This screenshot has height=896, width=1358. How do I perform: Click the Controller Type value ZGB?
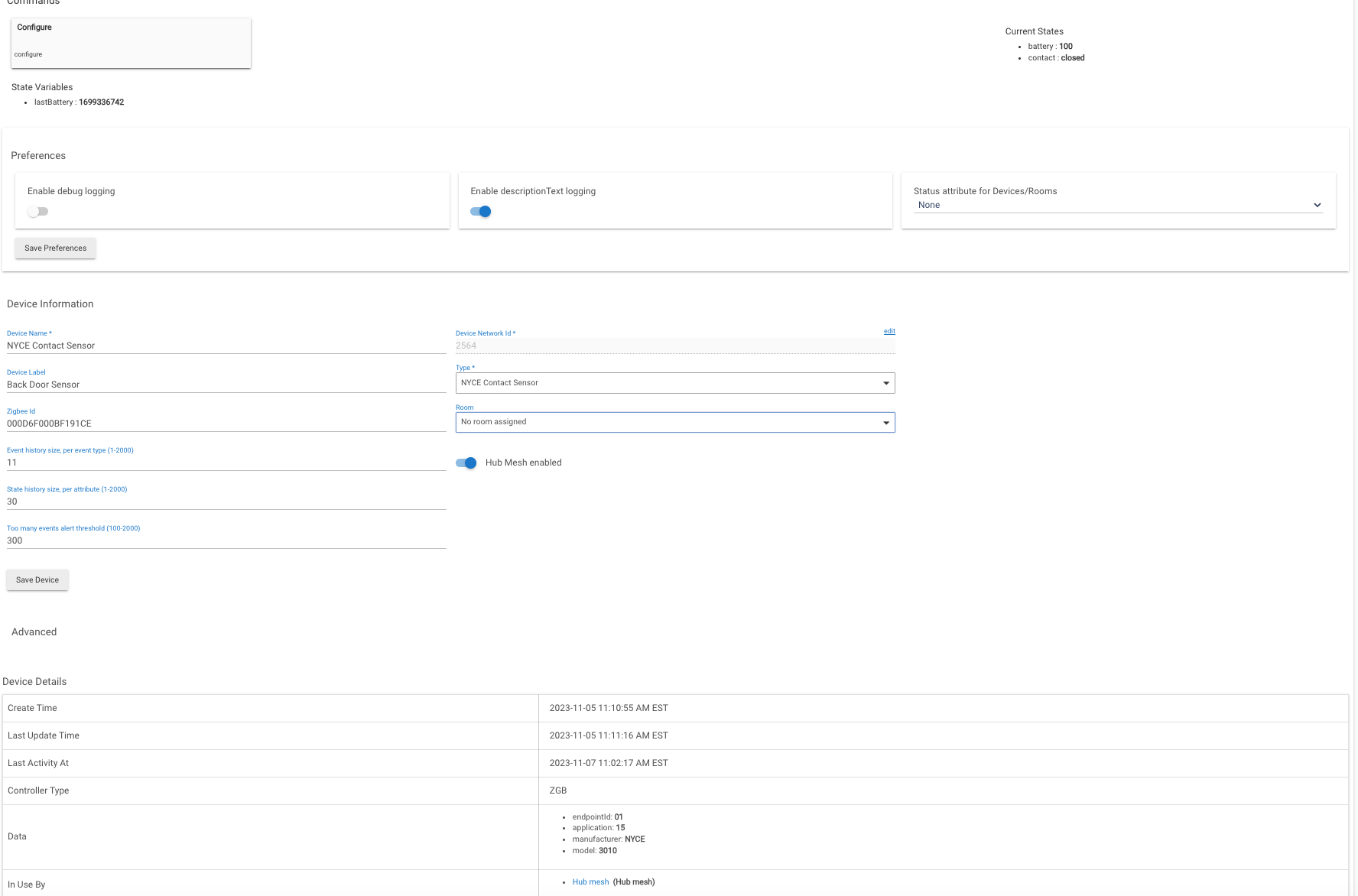[x=558, y=791]
